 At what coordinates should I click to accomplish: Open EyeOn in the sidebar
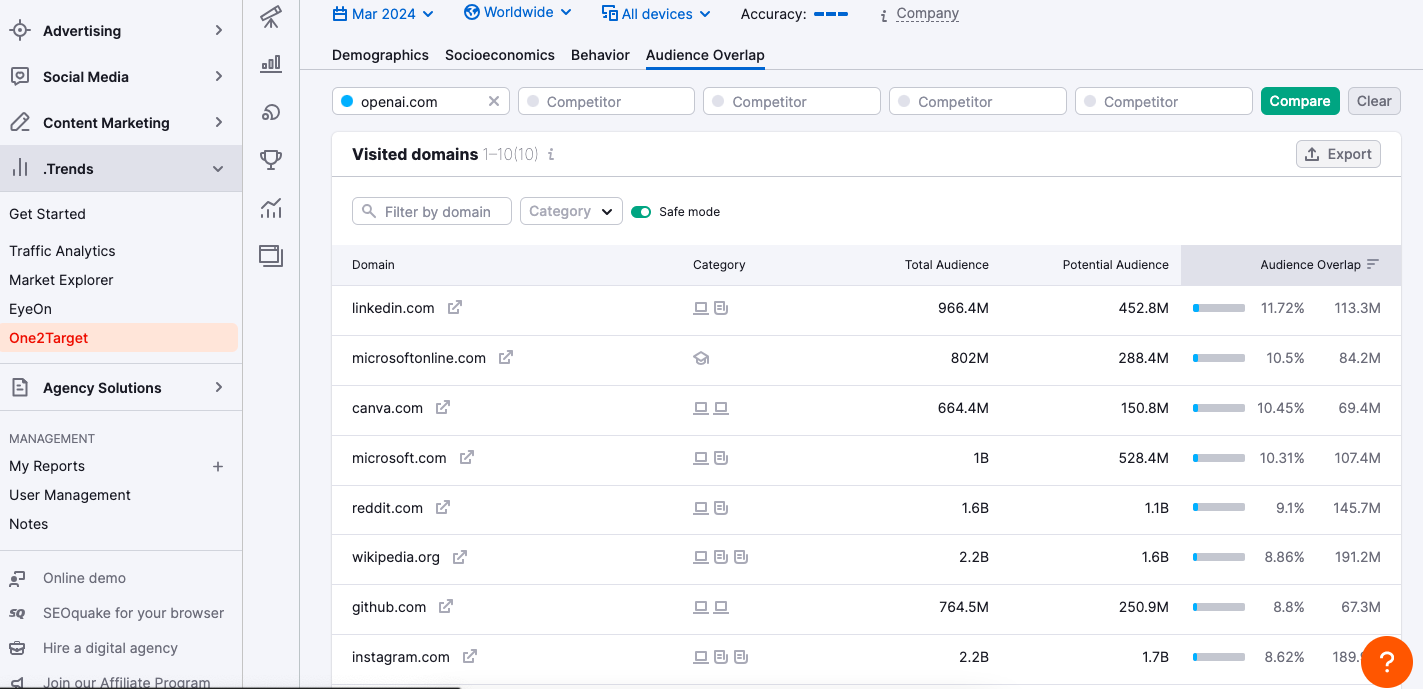tap(30, 309)
